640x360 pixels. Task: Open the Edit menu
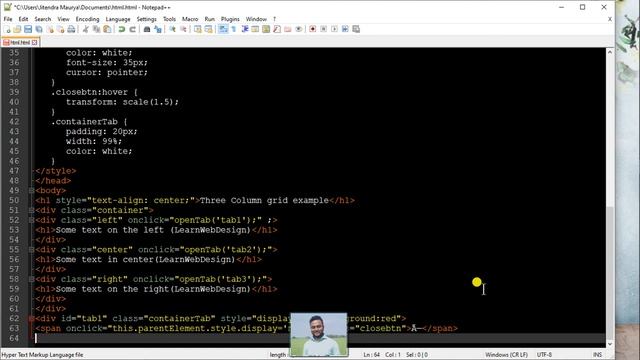coord(23,19)
